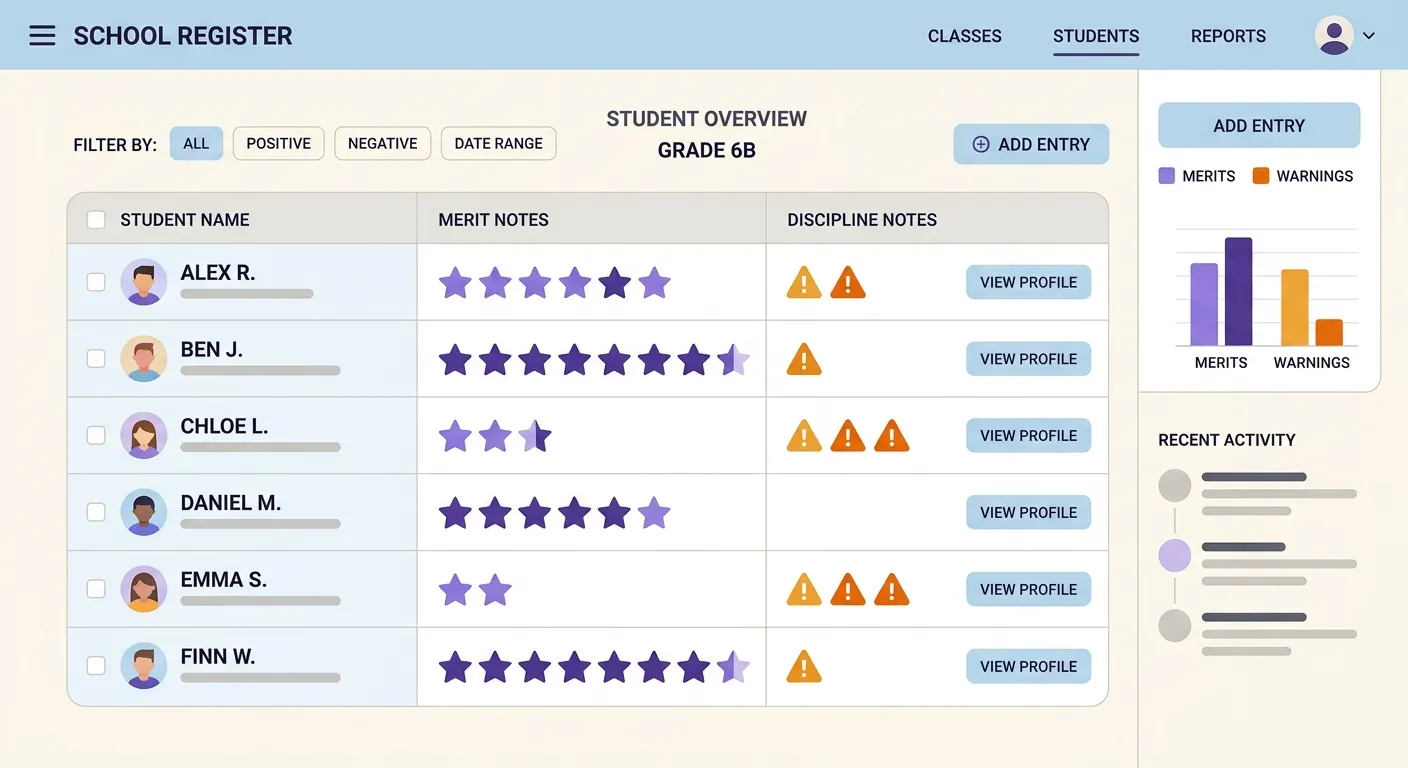Image resolution: width=1408 pixels, height=768 pixels.
Task: Click the orange Warnings legend swatch
Action: [1260, 176]
